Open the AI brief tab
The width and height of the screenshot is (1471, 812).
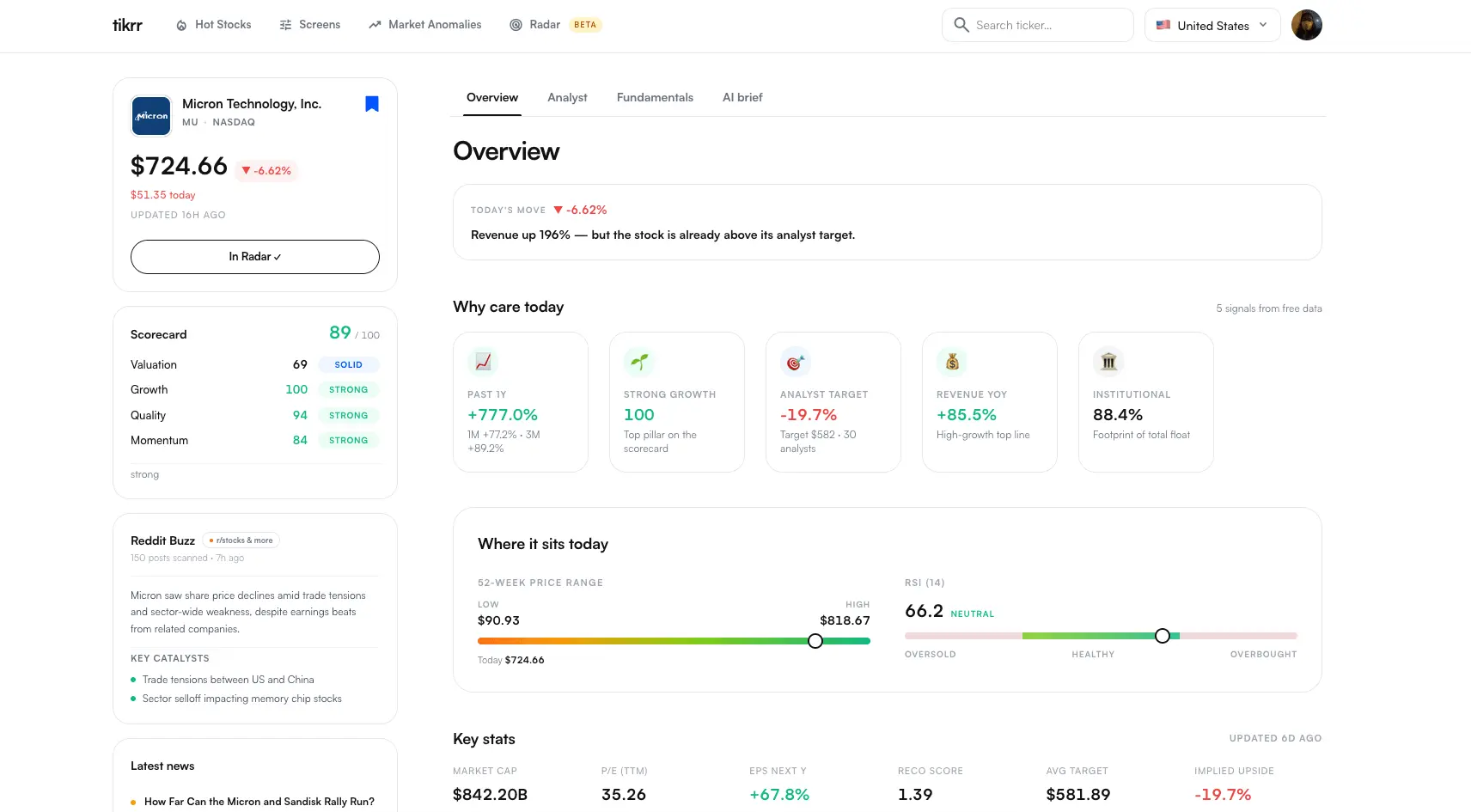[x=742, y=98]
